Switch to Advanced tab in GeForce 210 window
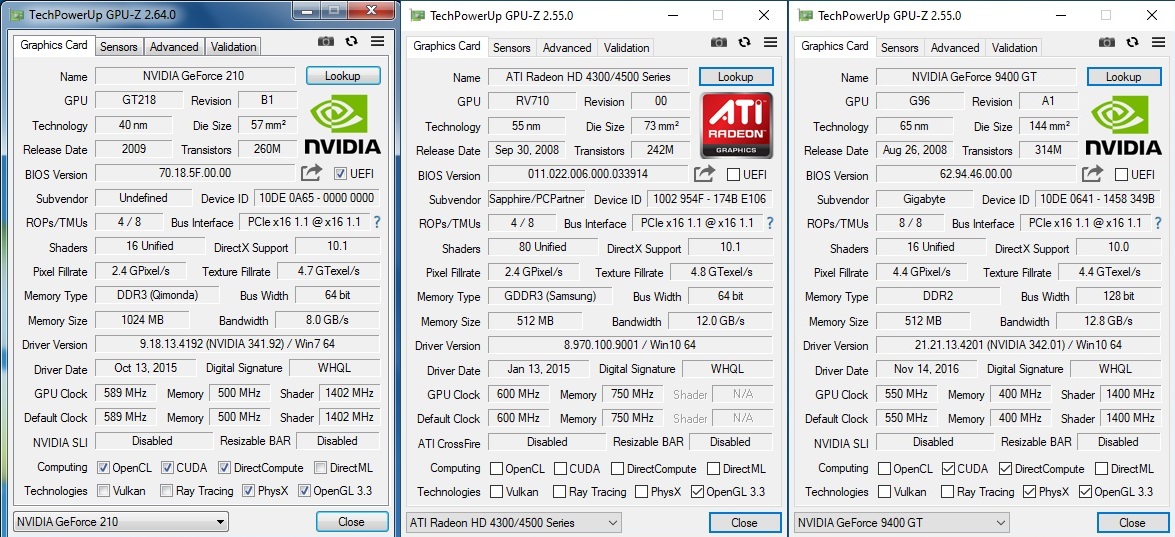Viewport: 1175px width, 537px height. coord(174,46)
